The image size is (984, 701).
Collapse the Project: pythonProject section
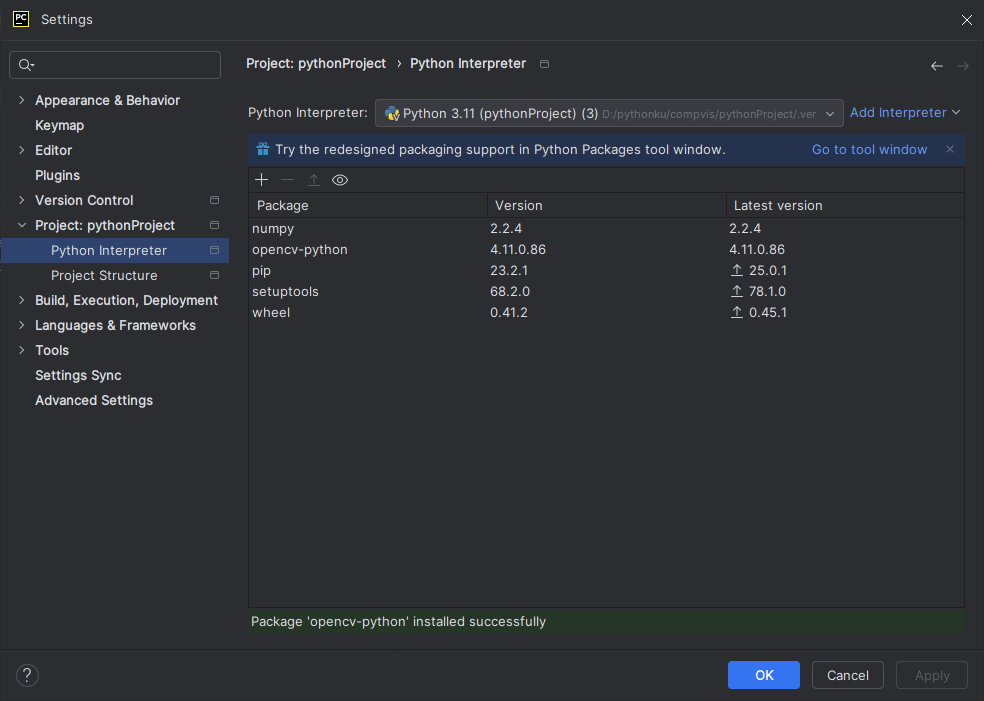coord(22,225)
